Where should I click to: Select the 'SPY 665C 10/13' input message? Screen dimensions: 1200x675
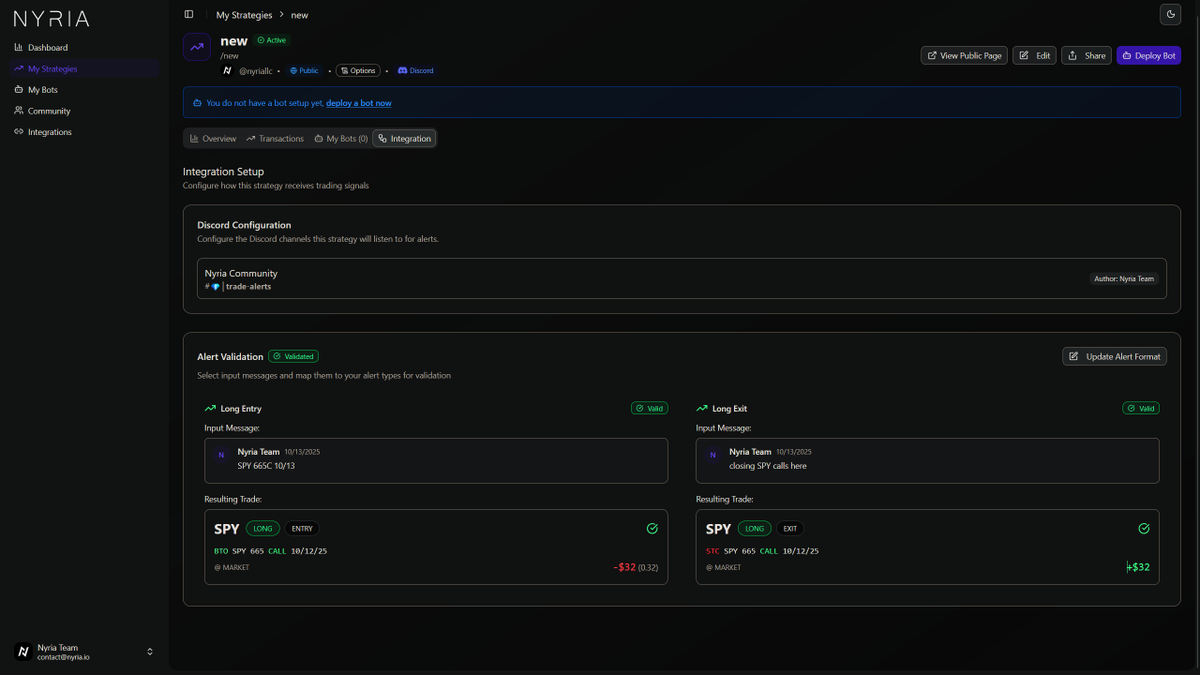pyautogui.click(x=436, y=461)
